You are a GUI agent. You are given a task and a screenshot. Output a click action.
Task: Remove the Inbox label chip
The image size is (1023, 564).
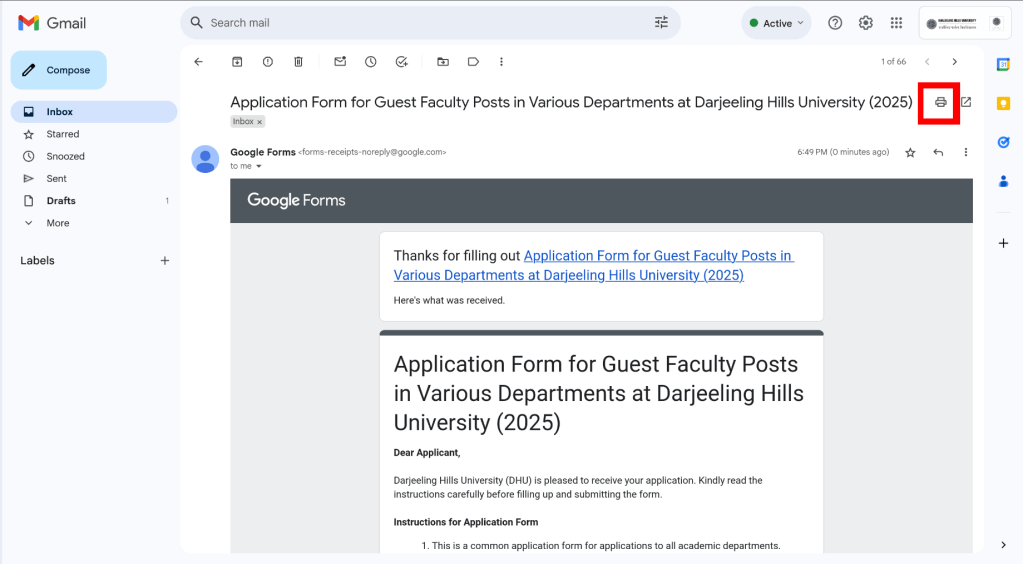click(260, 122)
